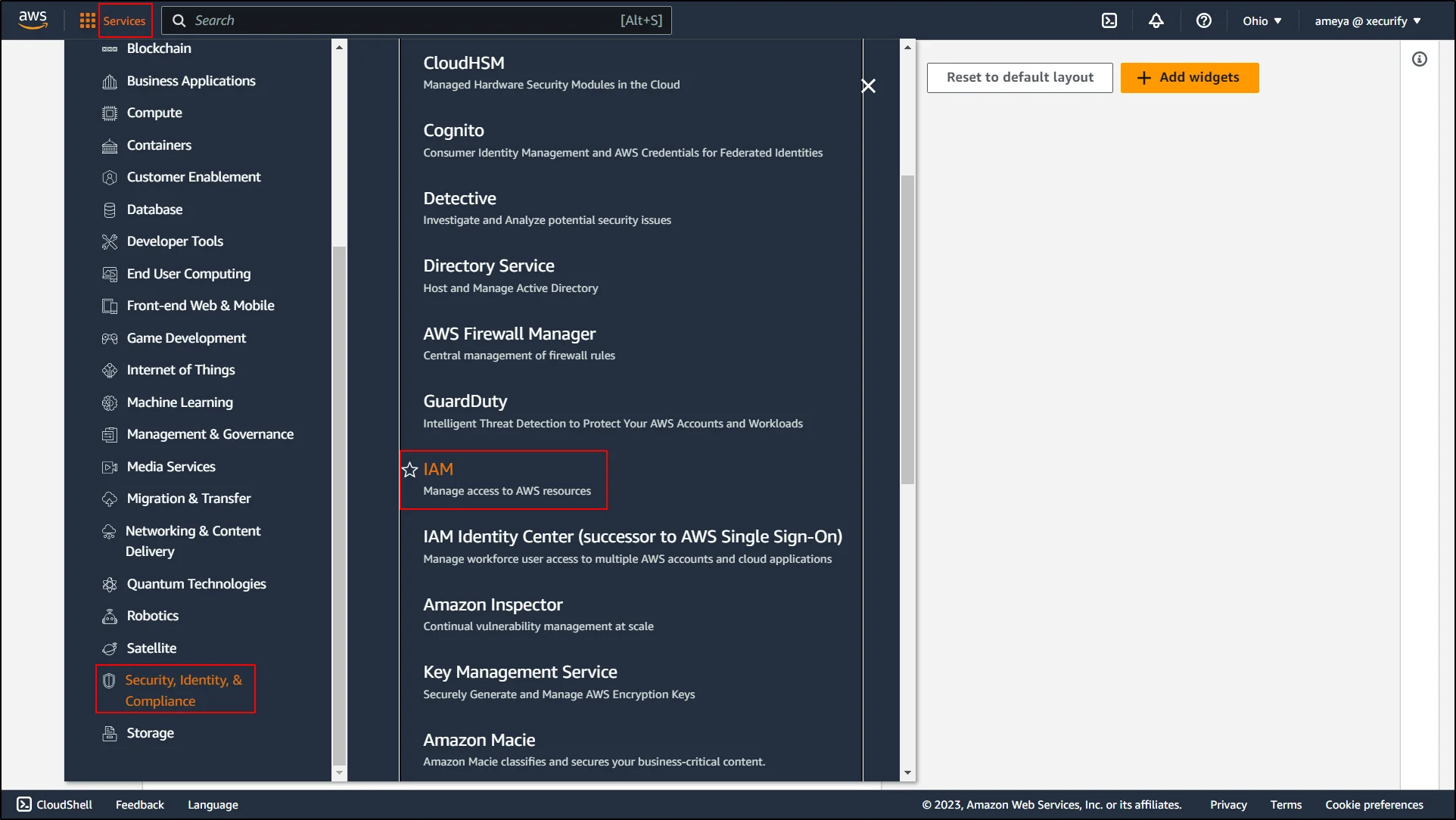Click the Quantum Technologies sidebar icon

click(109, 583)
